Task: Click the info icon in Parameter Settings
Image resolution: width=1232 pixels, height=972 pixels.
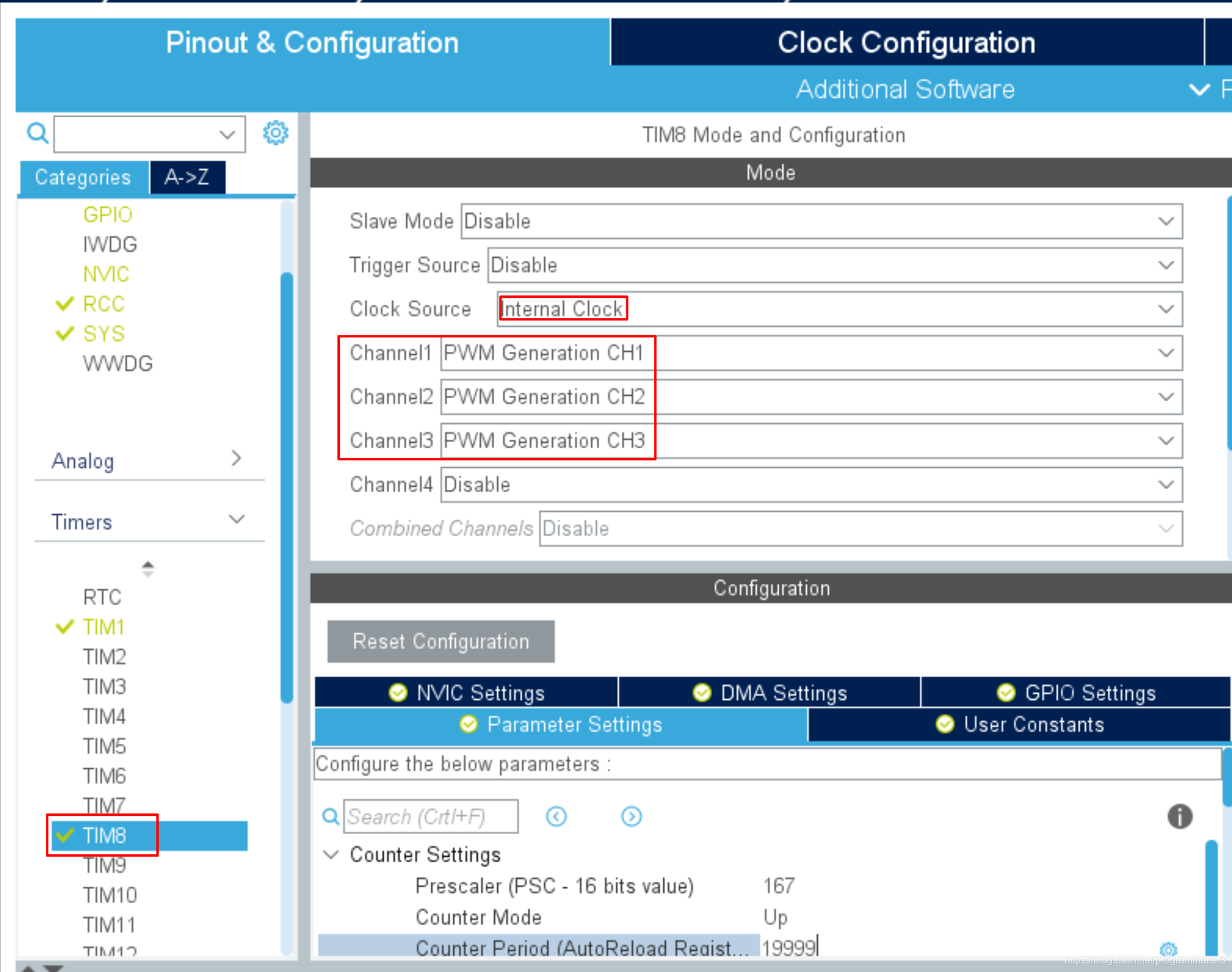Action: tap(1179, 816)
